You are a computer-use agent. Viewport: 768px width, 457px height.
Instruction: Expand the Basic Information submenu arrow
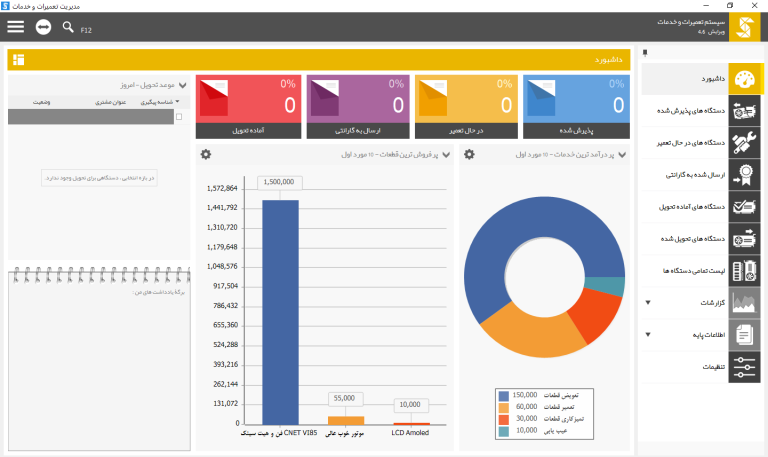648,335
